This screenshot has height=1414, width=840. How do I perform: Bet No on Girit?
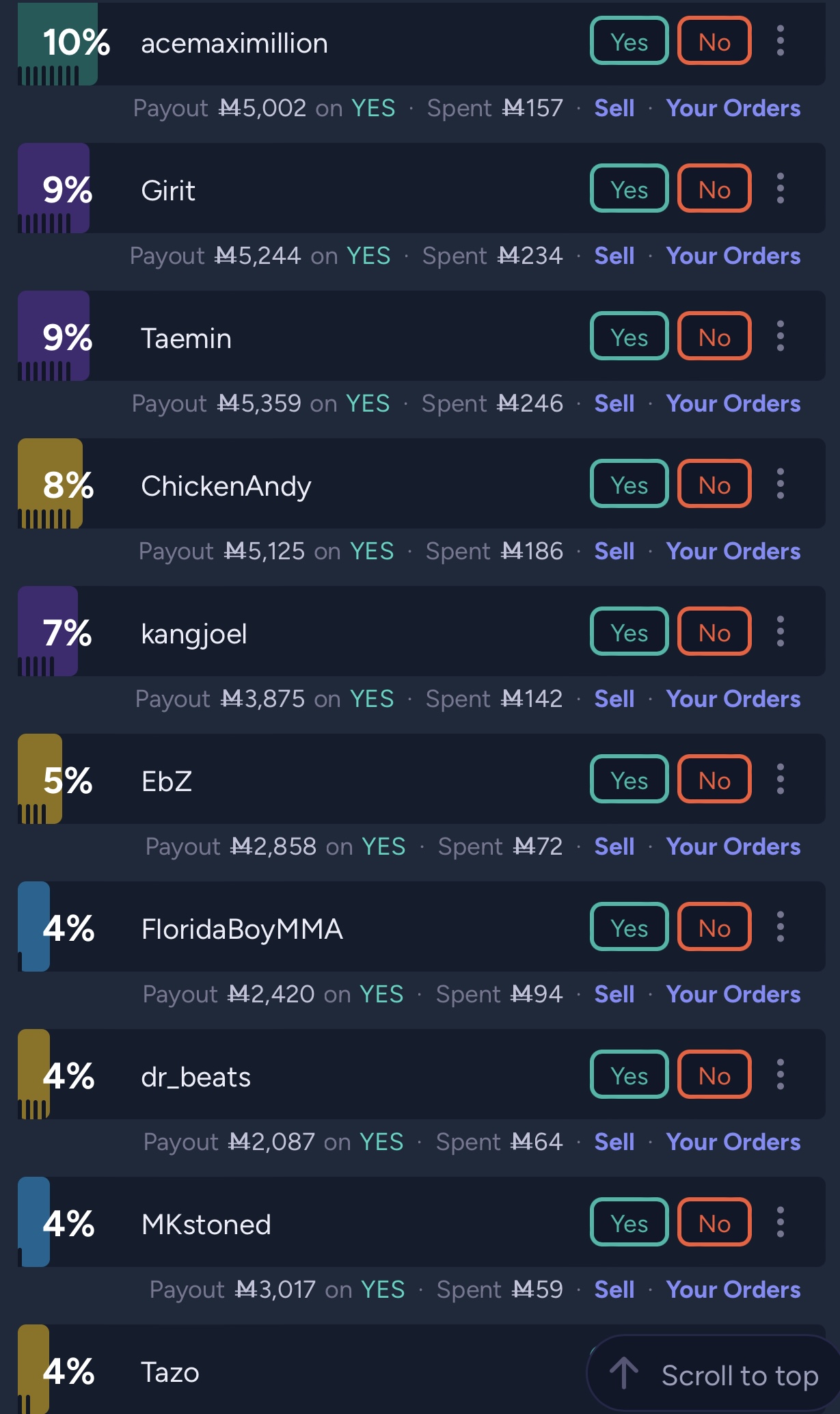pyautogui.click(x=714, y=189)
